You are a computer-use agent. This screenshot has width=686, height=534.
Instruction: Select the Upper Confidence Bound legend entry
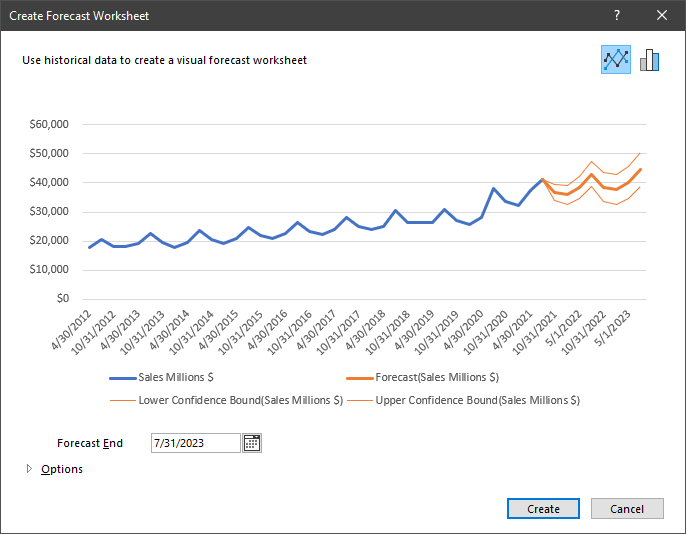477,400
